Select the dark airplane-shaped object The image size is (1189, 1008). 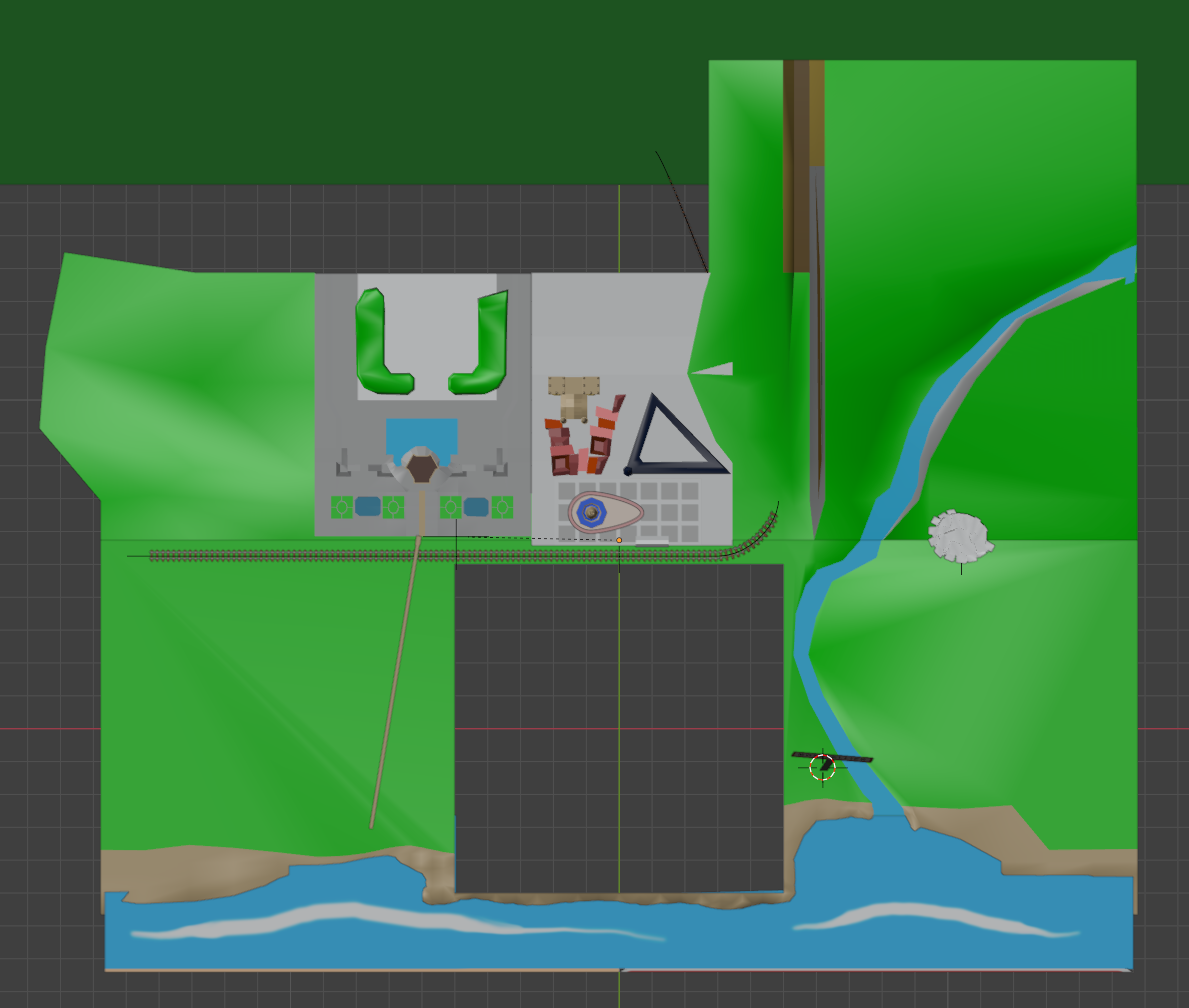pyautogui.click(x=832, y=760)
